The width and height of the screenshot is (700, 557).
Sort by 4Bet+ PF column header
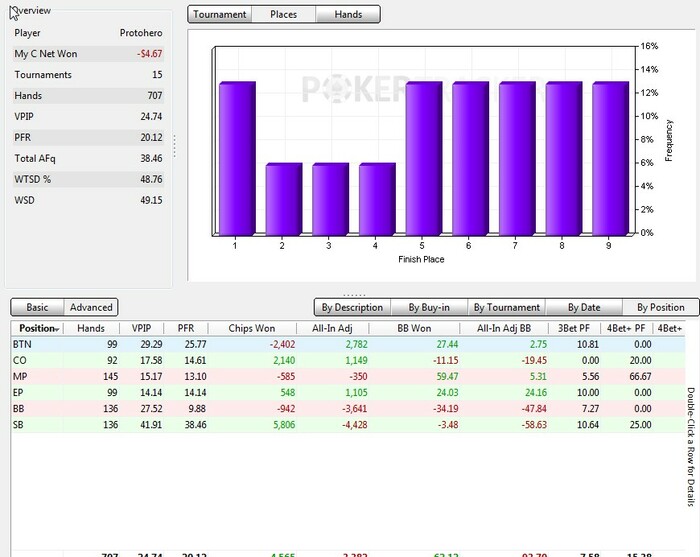626,328
